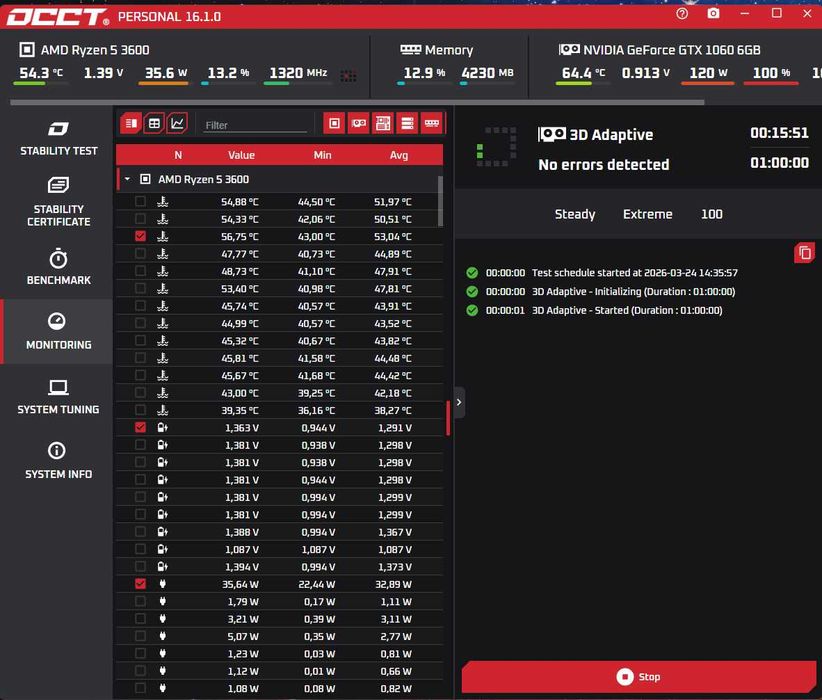Click the temperature icon on 48,73 °C row
The width and height of the screenshot is (822, 700).
click(163, 271)
